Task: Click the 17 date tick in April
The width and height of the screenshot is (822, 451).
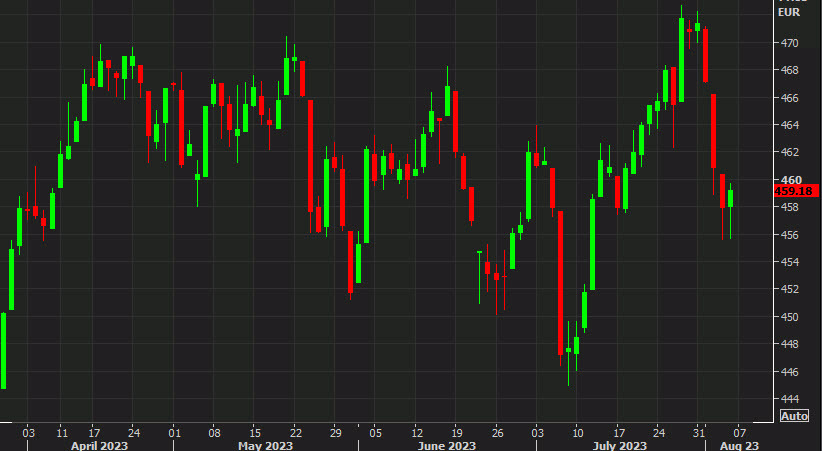Action: pyautogui.click(x=94, y=433)
